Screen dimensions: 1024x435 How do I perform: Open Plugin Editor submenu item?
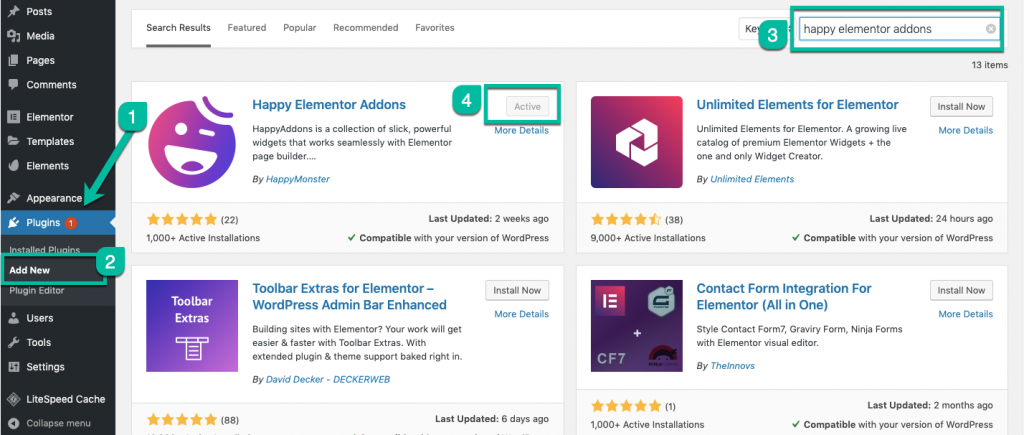[37, 291]
